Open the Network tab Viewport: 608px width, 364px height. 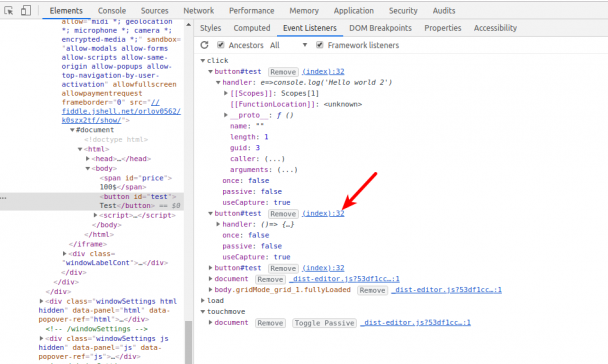pos(199,11)
